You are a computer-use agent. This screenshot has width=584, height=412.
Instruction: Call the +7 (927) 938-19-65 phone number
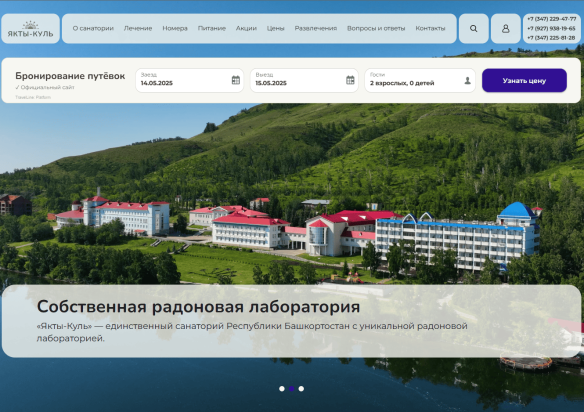pos(552,28)
